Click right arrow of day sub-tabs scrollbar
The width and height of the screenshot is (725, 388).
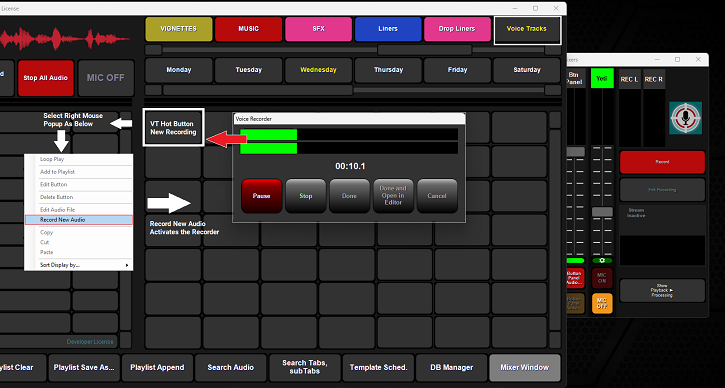tap(553, 90)
